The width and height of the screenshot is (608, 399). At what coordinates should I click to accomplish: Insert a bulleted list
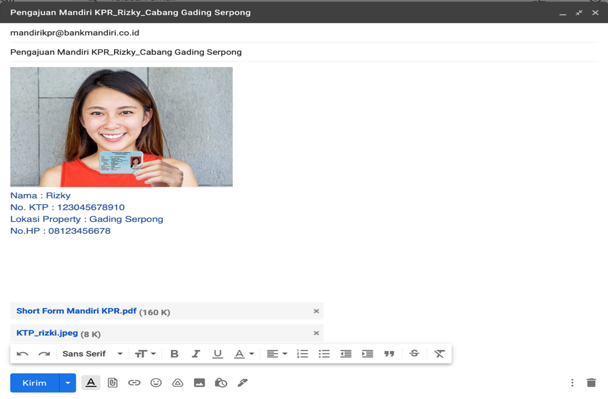tap(324, 354)
